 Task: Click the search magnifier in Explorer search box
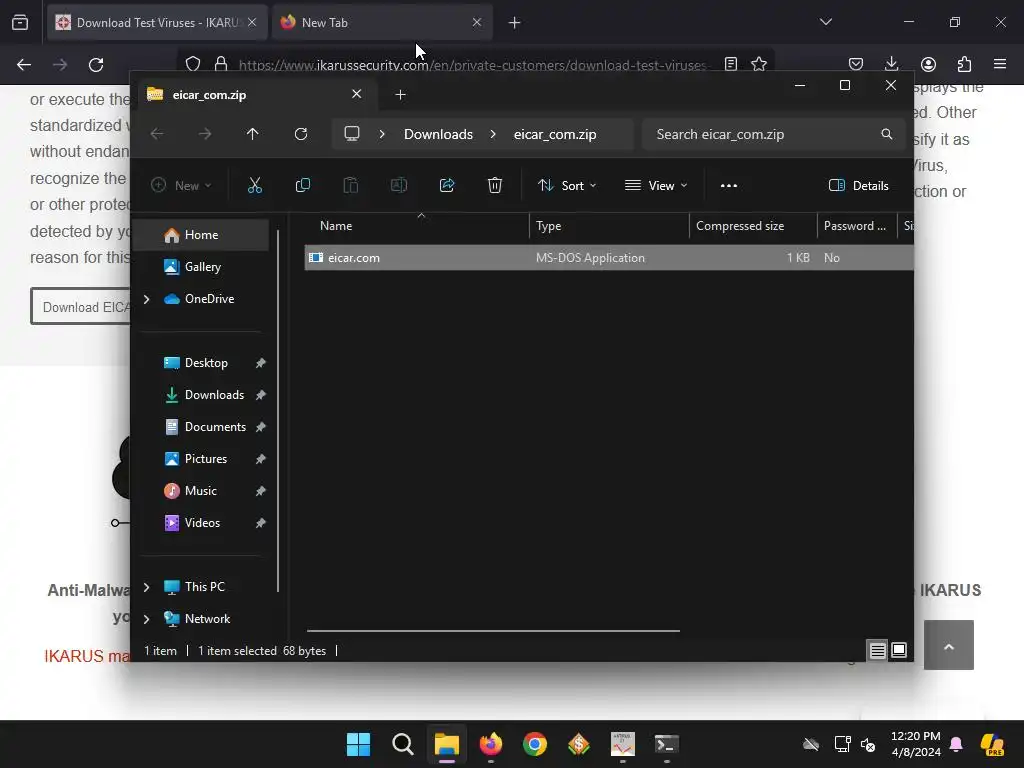coord(886,134)
